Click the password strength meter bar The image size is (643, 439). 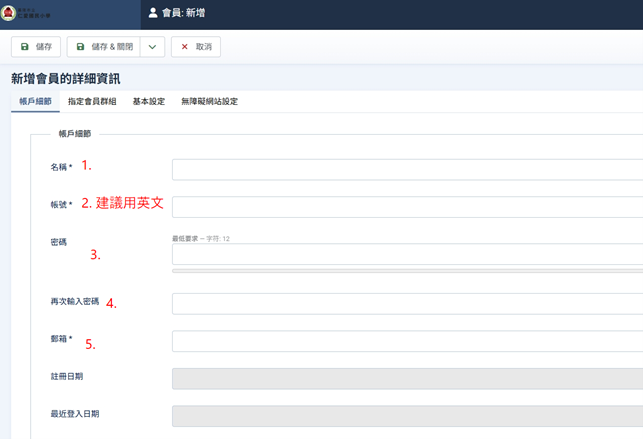(407, 271)
